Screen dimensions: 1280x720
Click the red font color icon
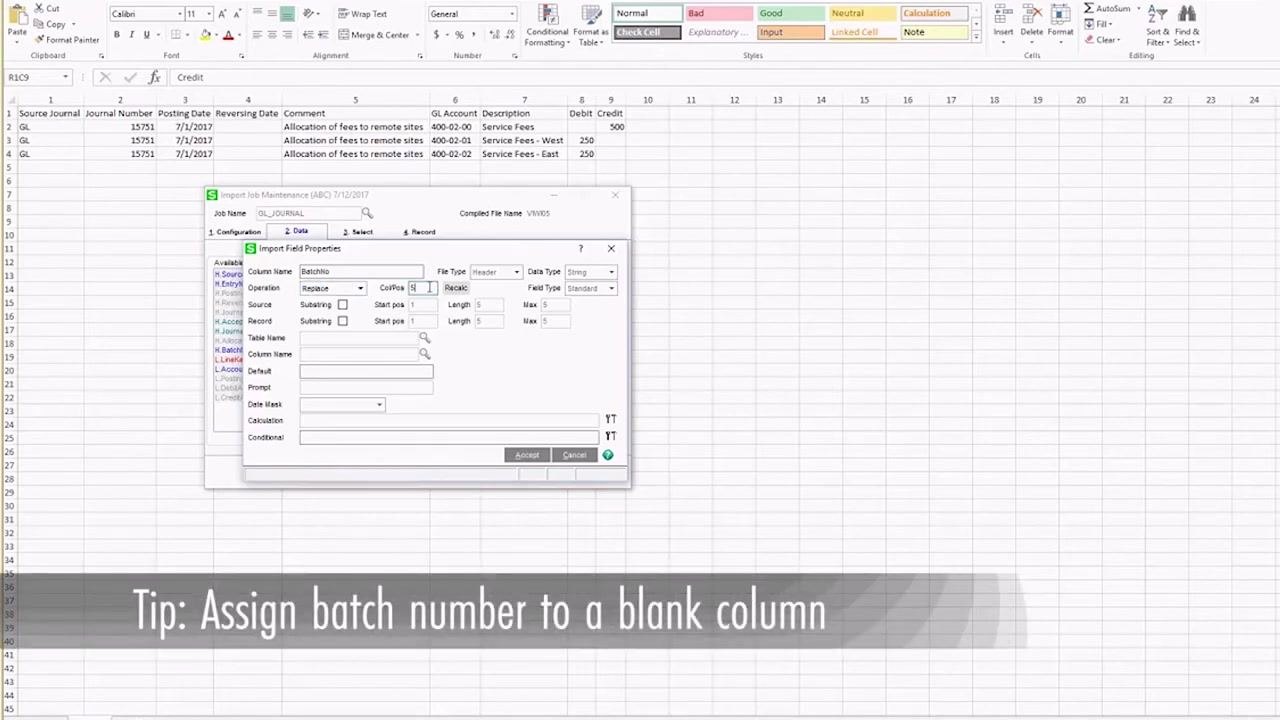[228, 35]
